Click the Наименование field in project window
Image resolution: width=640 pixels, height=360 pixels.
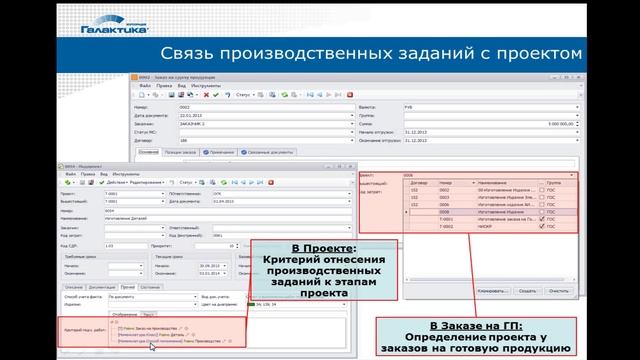[228, 219]
